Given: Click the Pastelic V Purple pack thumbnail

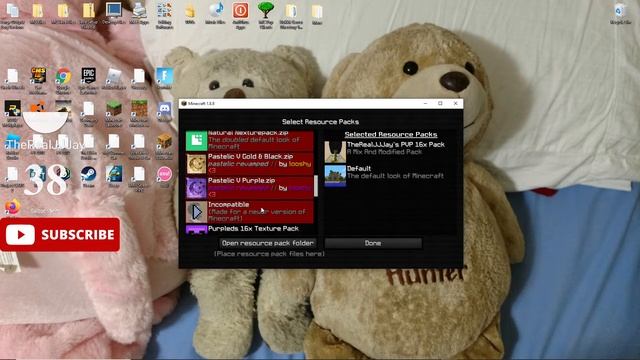Looking at the screenshot, I should [196, 188].
